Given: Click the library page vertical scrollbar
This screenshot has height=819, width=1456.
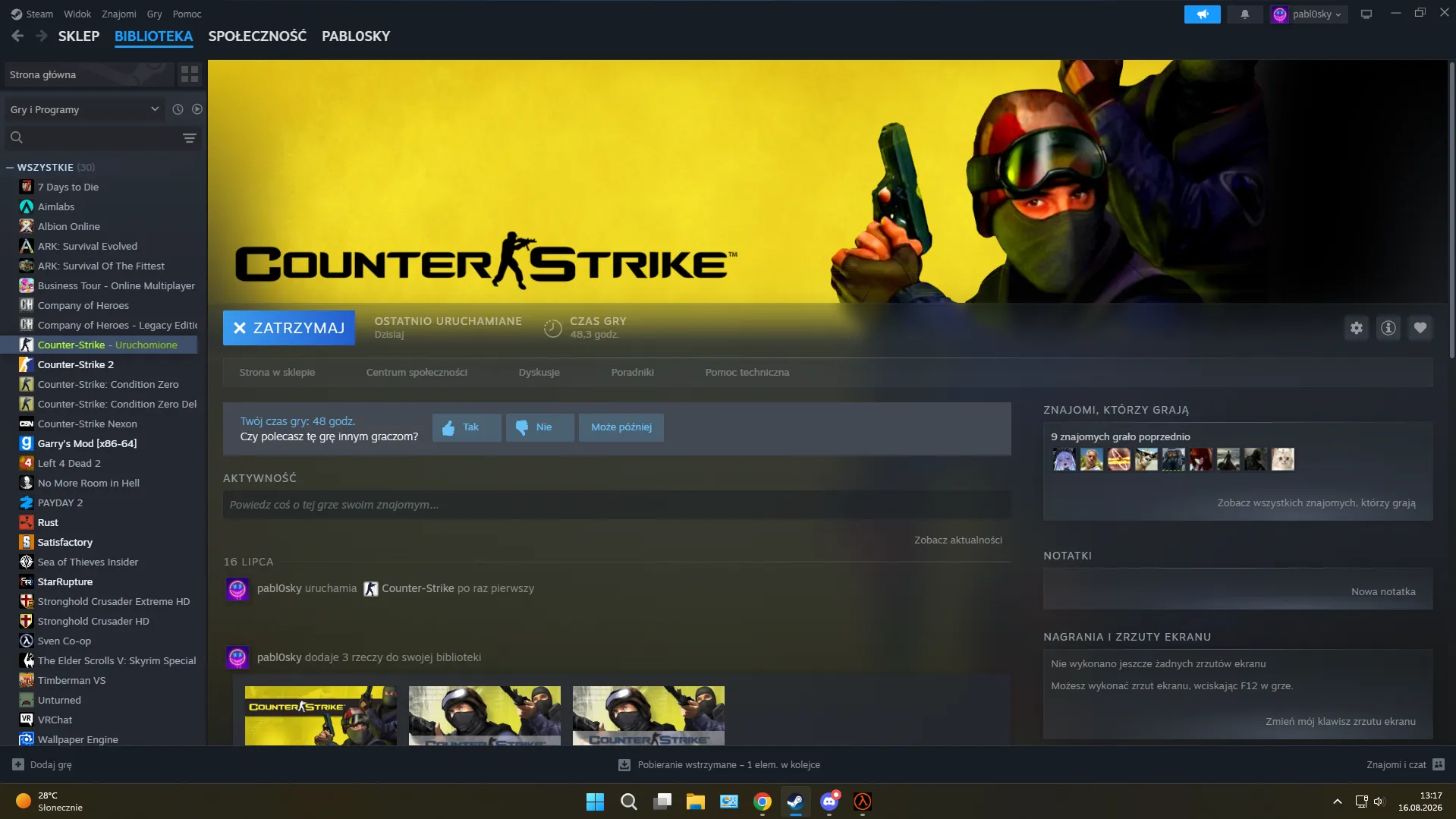Looking at the screenshot, I should [x=1451, y=209].
